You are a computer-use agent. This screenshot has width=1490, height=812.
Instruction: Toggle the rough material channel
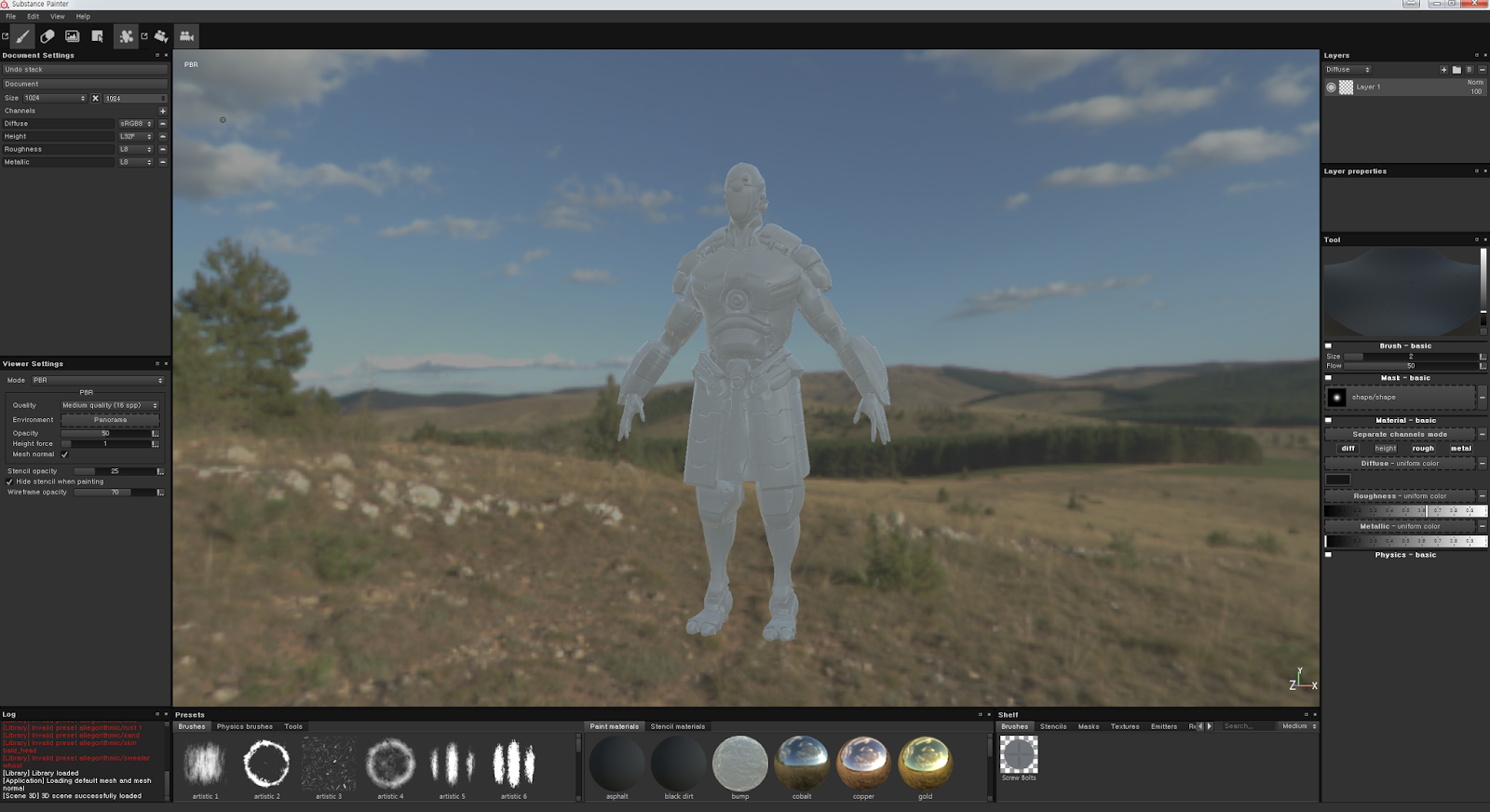pyautogui.click(x=1423, y=449)
